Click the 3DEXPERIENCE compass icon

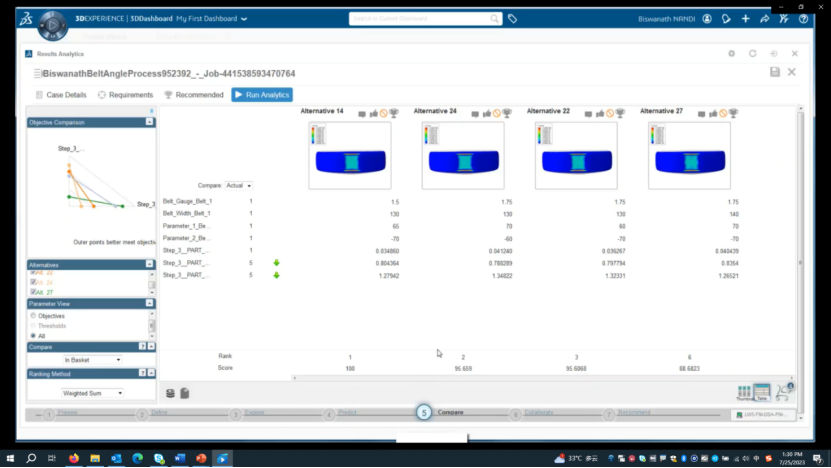point(52,24)
